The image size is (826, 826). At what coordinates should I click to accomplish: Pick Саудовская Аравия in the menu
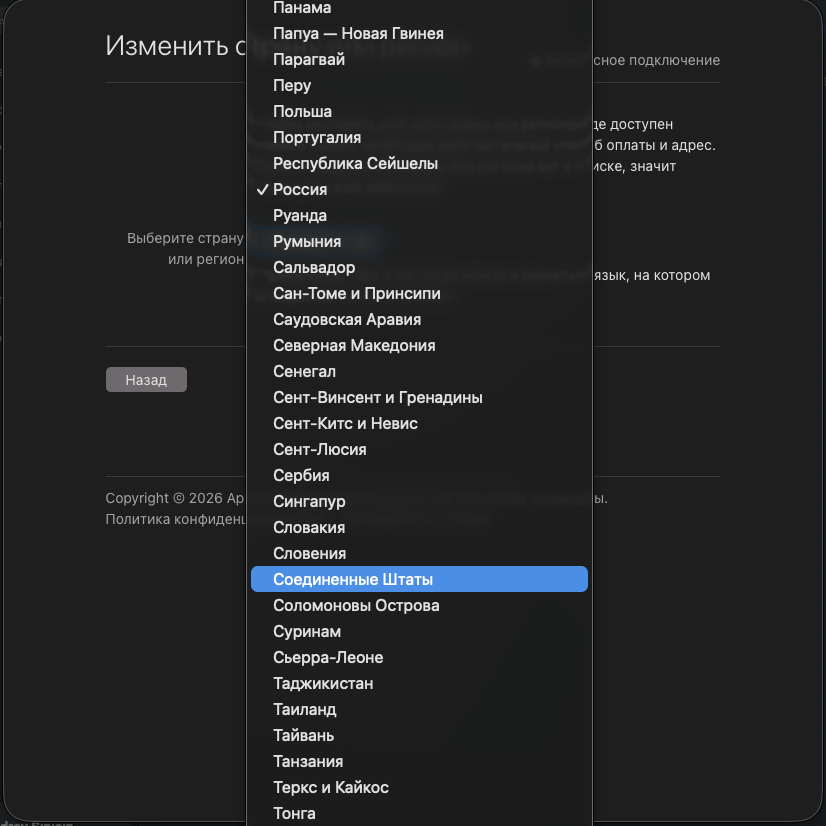point(347,320)
